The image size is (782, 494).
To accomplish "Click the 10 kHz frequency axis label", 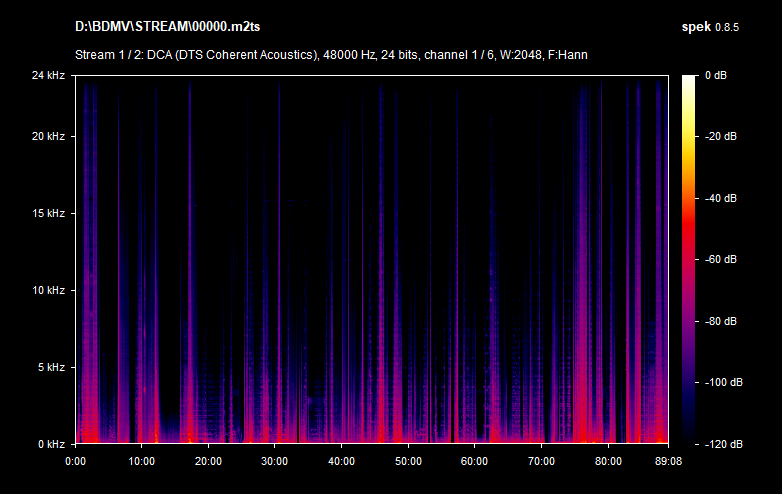I will pyautogui.click(x=48, y=290).
